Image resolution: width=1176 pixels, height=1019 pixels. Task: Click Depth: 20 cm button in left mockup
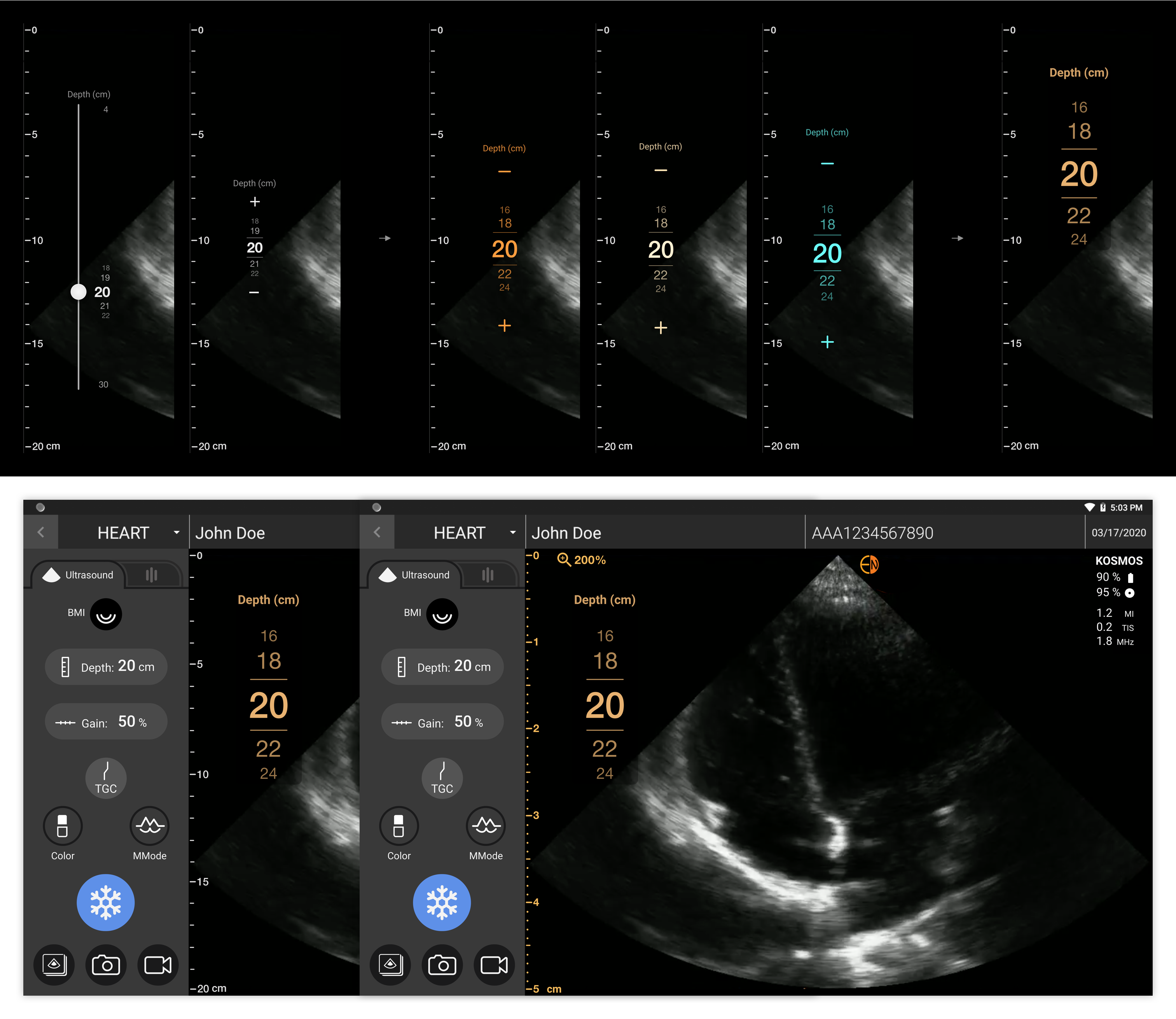[106, 667]
